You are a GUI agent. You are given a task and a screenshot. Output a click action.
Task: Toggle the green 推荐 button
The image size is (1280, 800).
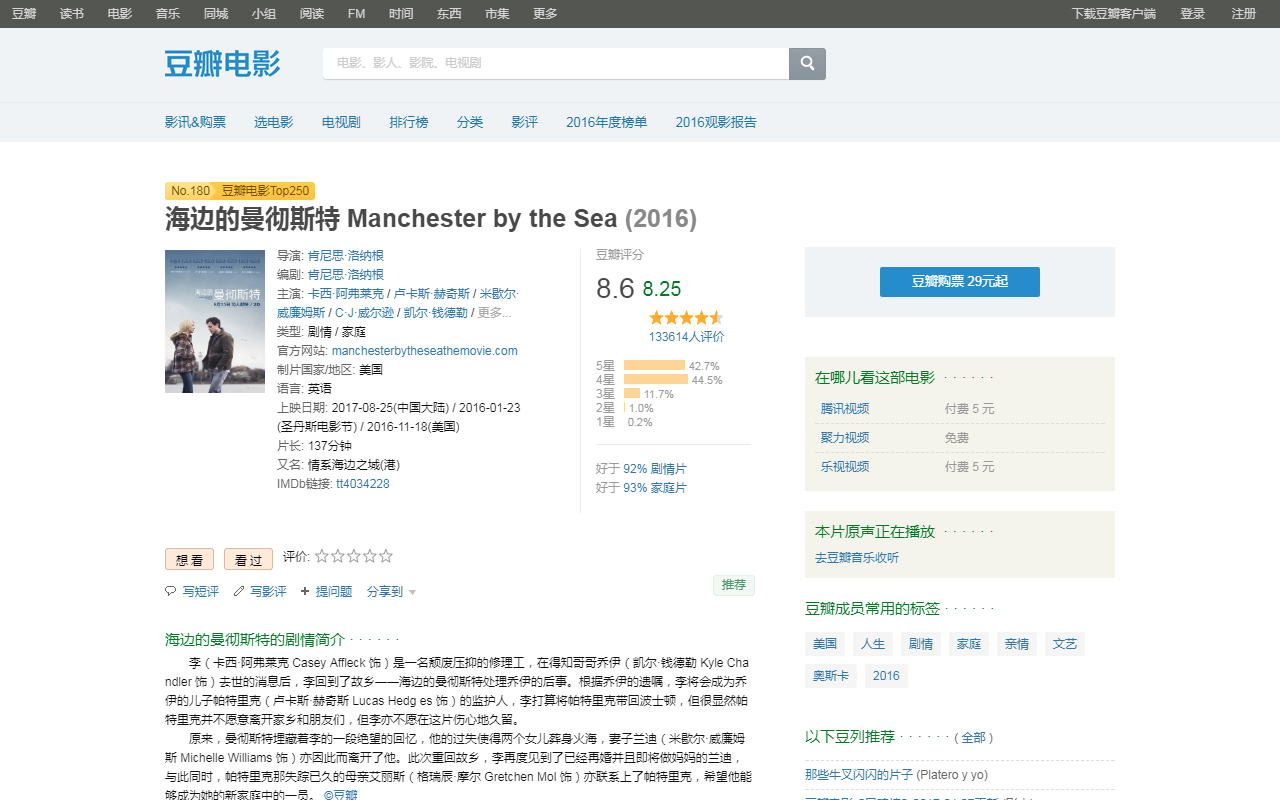(x=733, y=585)
